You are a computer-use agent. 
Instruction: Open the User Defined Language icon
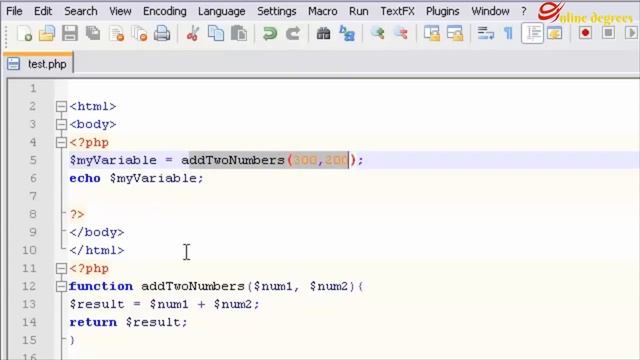pos(555,33)
